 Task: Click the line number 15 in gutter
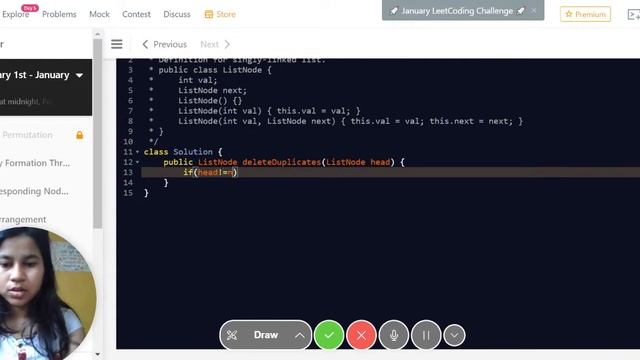(x=128, y=193)
